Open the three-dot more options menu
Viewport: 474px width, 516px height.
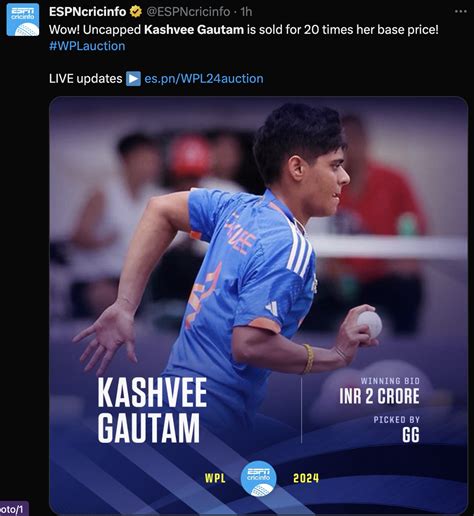pos(461,11)
